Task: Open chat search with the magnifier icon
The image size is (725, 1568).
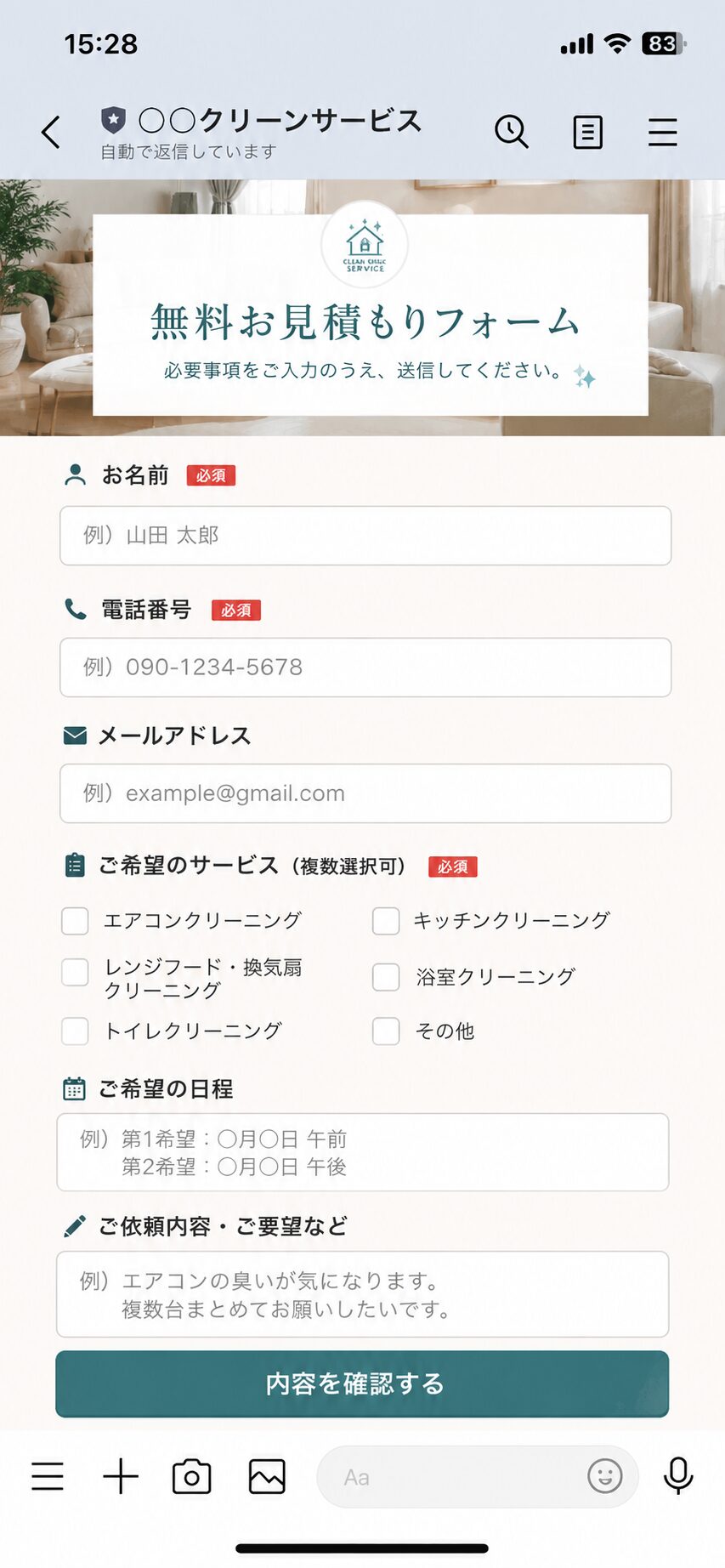Action: point(512,132)
